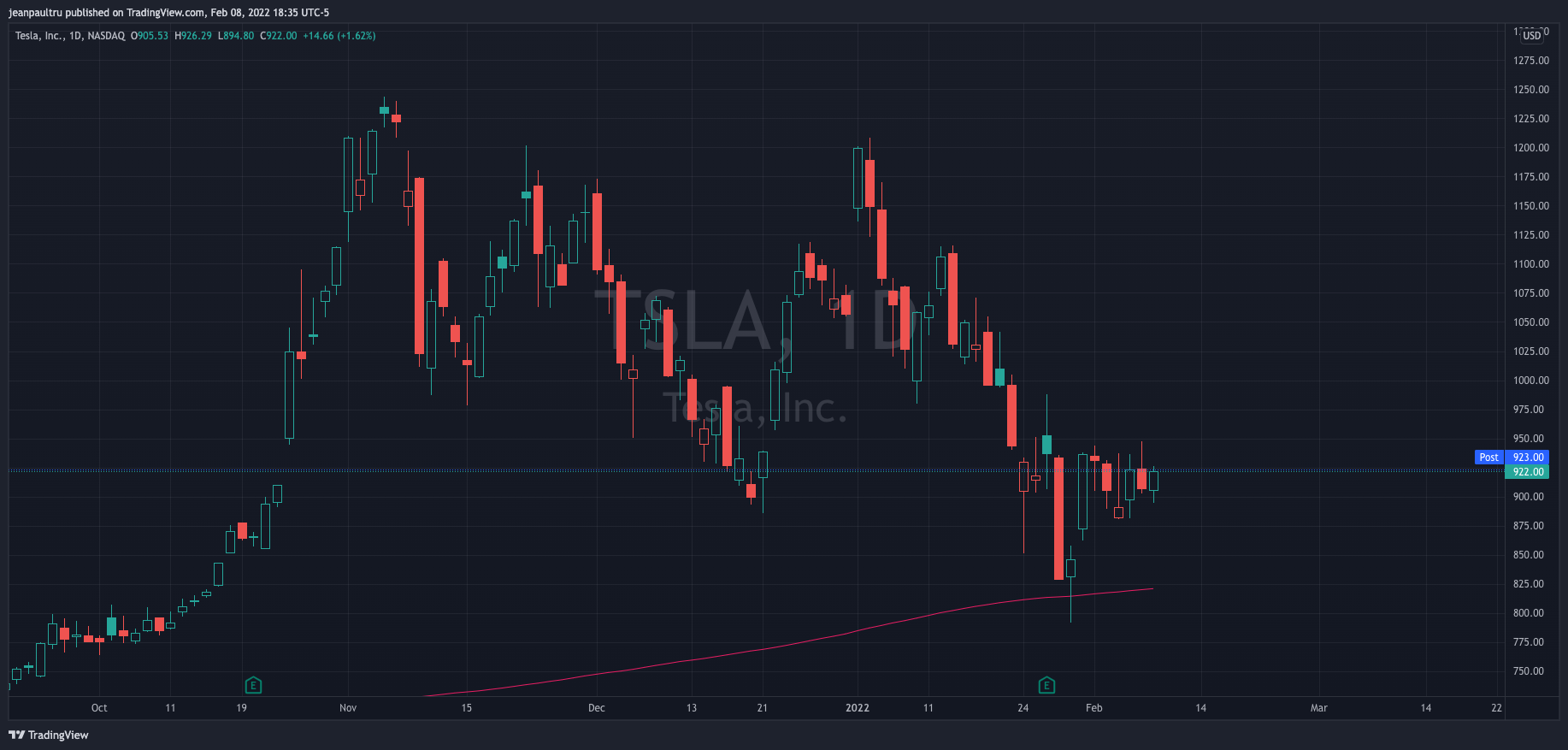This screenshot has height=750, width=1568.
Task: Click the Feb label on time axis
Action: pyautogui.click(x=1094, y=708)
